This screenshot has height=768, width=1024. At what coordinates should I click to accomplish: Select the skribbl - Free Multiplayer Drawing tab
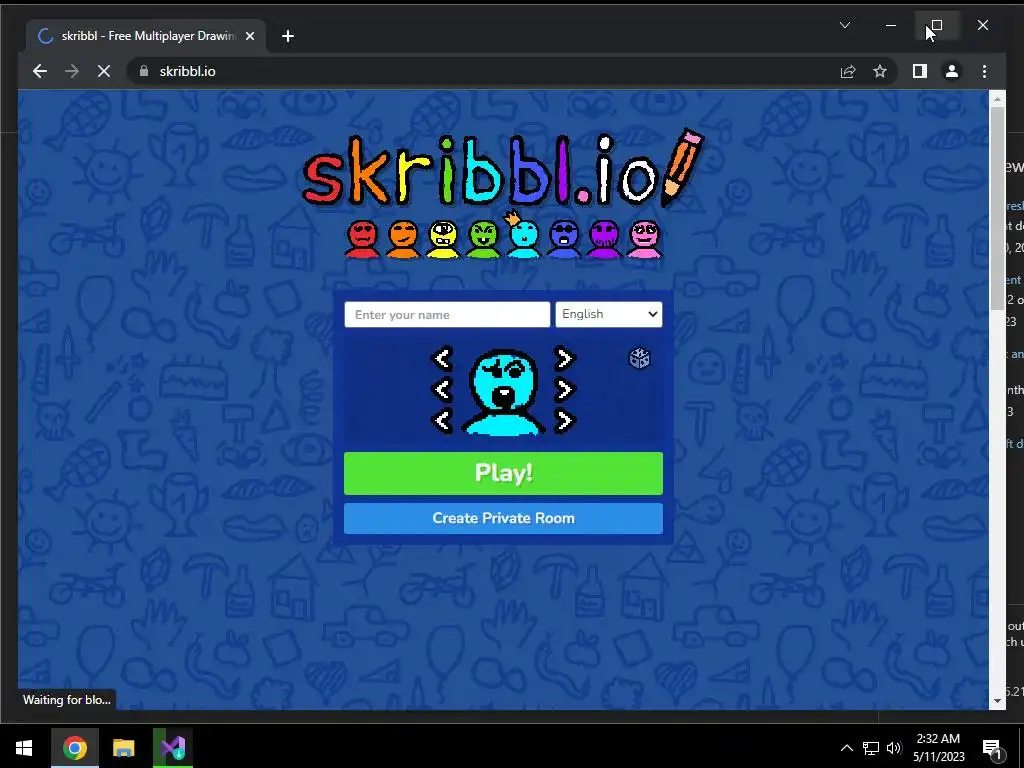click(x=146, y=36)
